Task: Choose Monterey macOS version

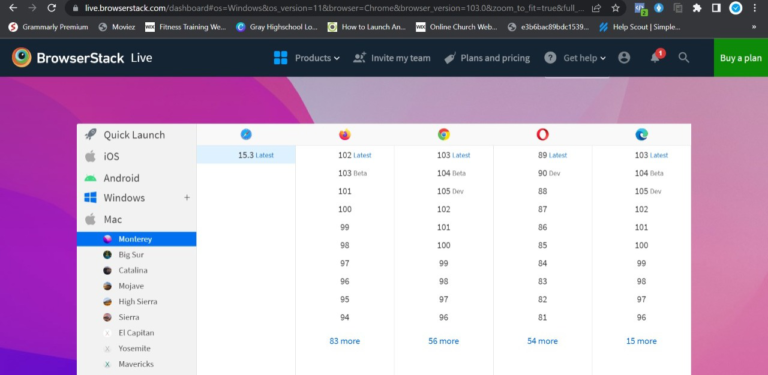Action: (x=137, y=239)
